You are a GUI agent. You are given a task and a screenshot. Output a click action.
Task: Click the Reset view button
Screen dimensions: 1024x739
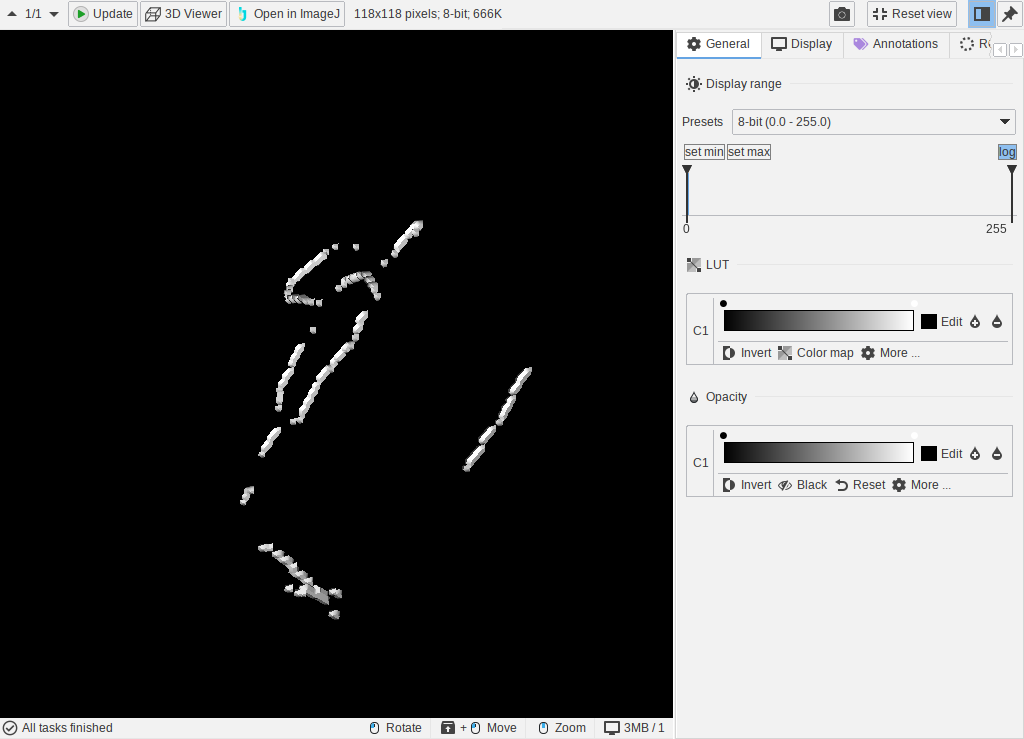(911, 14)
